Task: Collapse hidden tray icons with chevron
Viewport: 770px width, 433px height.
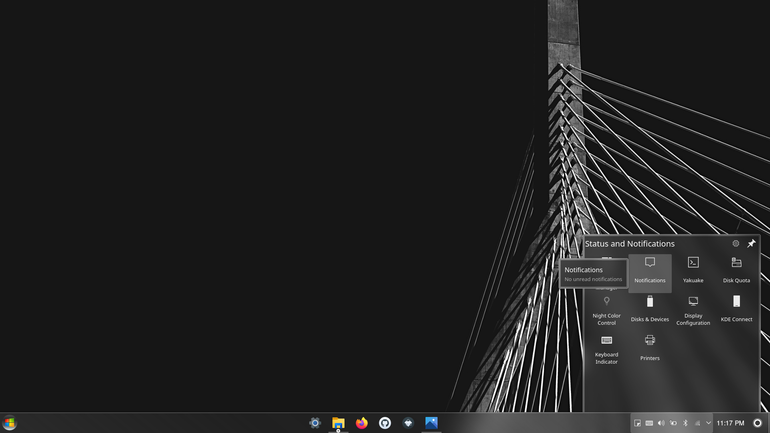Action: [708, 423]
